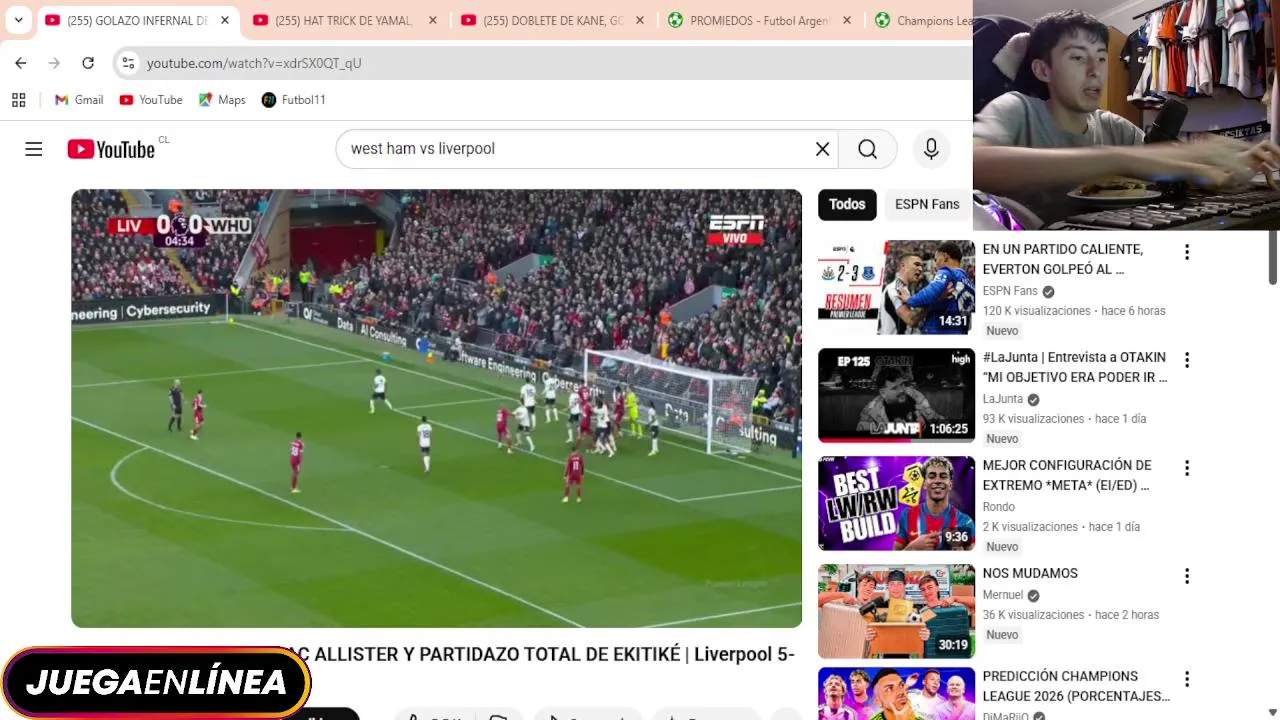Click the text 93 K visualizaciones hace 1 día
The height and width of the screenshot is (720, 1280).
[x=1064, y=419]
